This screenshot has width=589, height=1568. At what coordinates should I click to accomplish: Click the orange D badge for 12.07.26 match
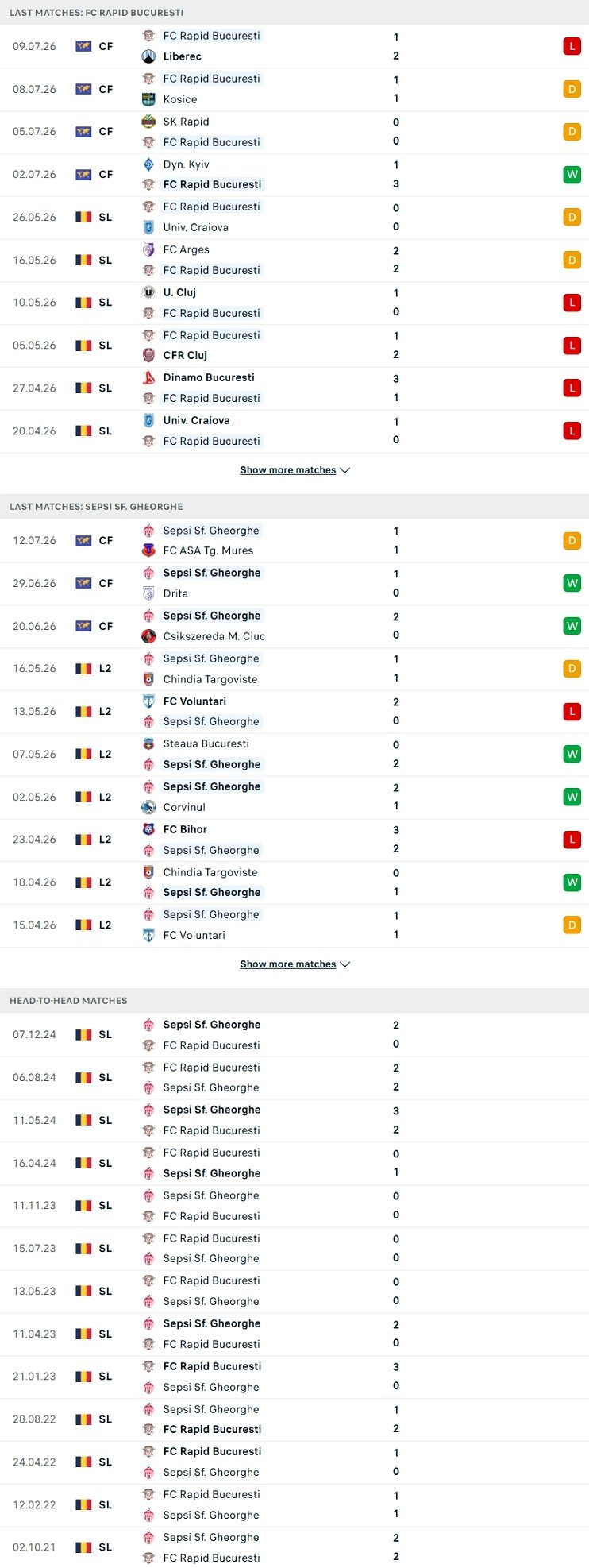click(572, 541)
